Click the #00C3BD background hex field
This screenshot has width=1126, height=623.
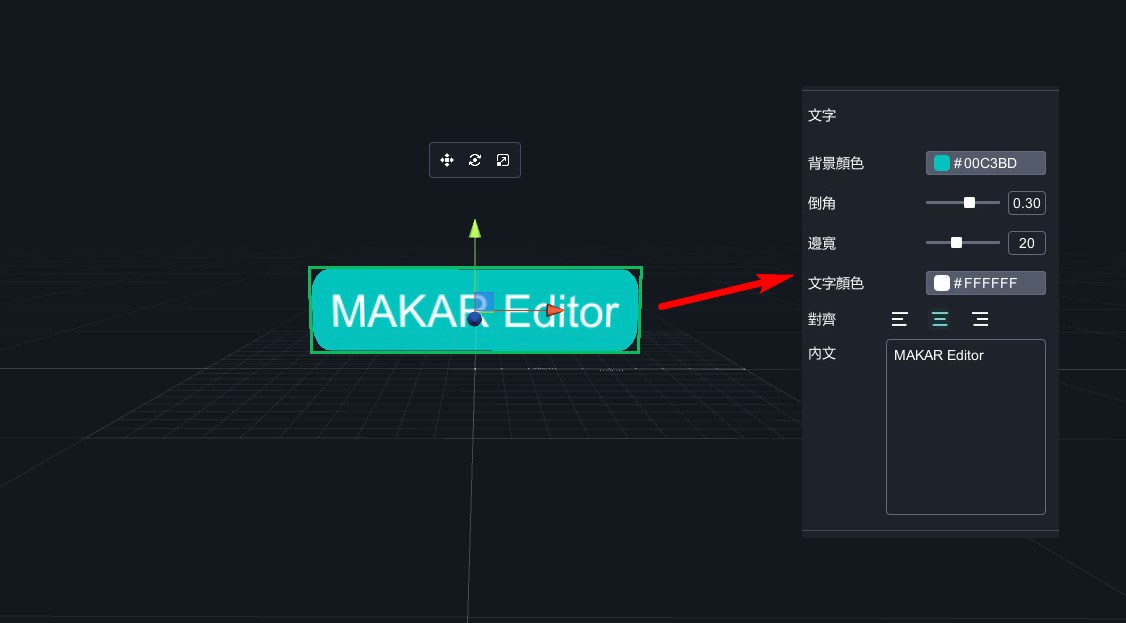coord(995,163)
